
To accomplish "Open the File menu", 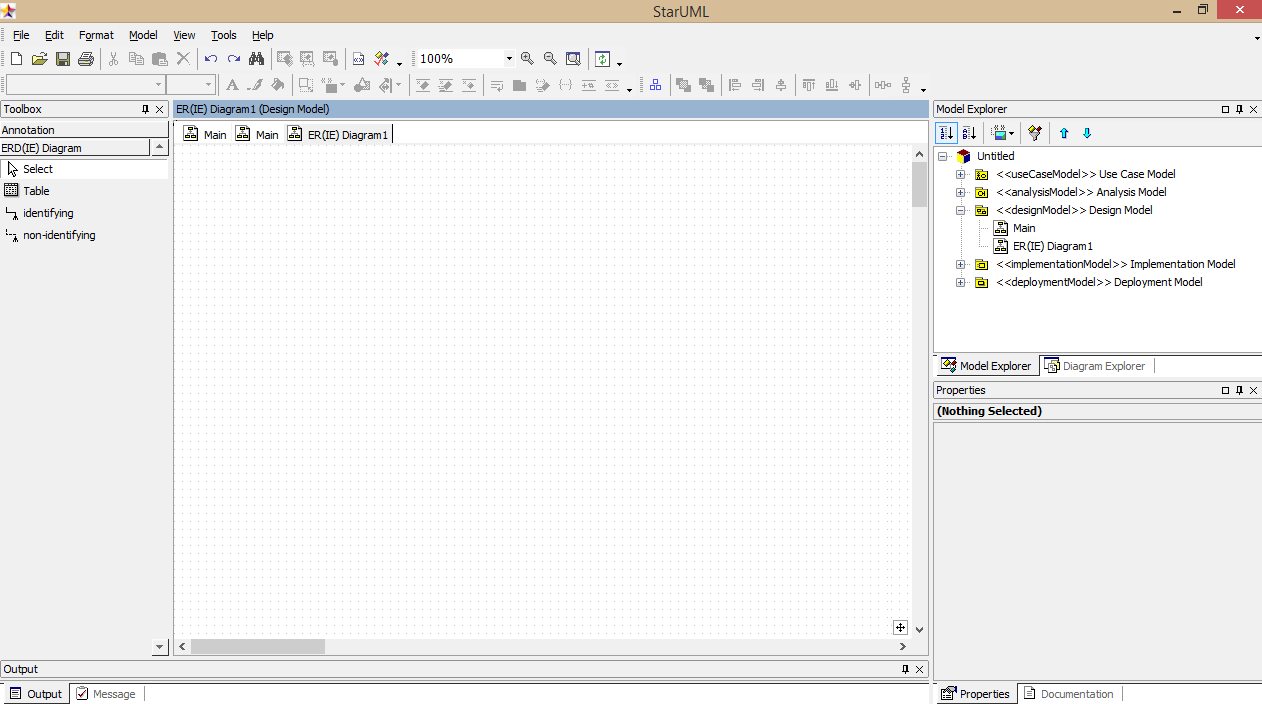I will pyautogui.click(x=21, y=35).
